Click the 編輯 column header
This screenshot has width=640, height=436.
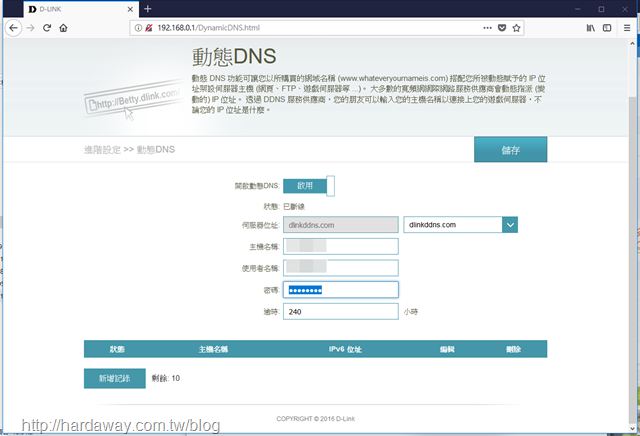coord(447,349)
